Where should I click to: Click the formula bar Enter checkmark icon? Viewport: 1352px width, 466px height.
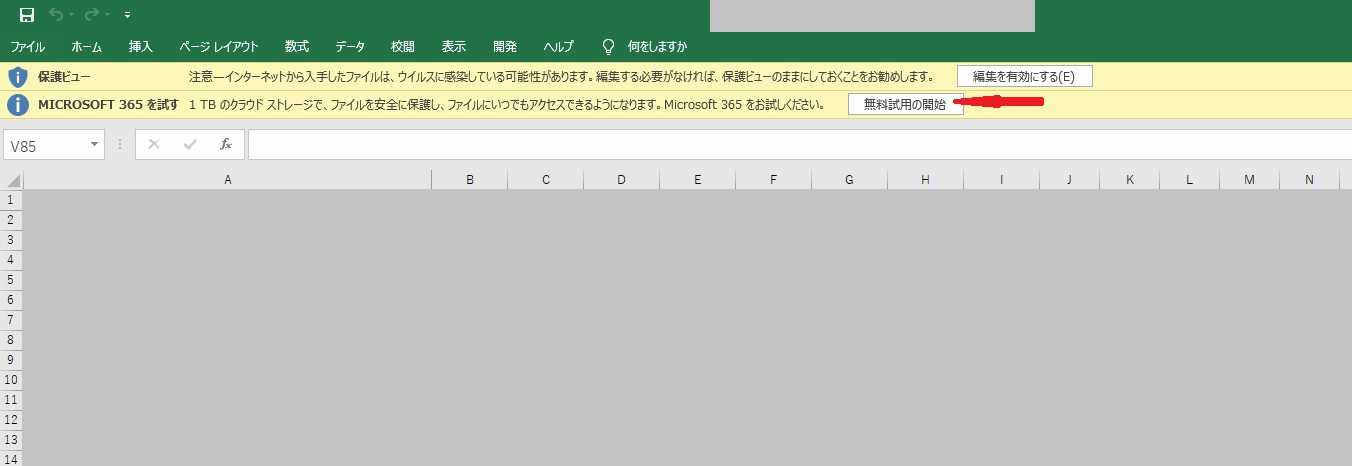tap(190, 144)
